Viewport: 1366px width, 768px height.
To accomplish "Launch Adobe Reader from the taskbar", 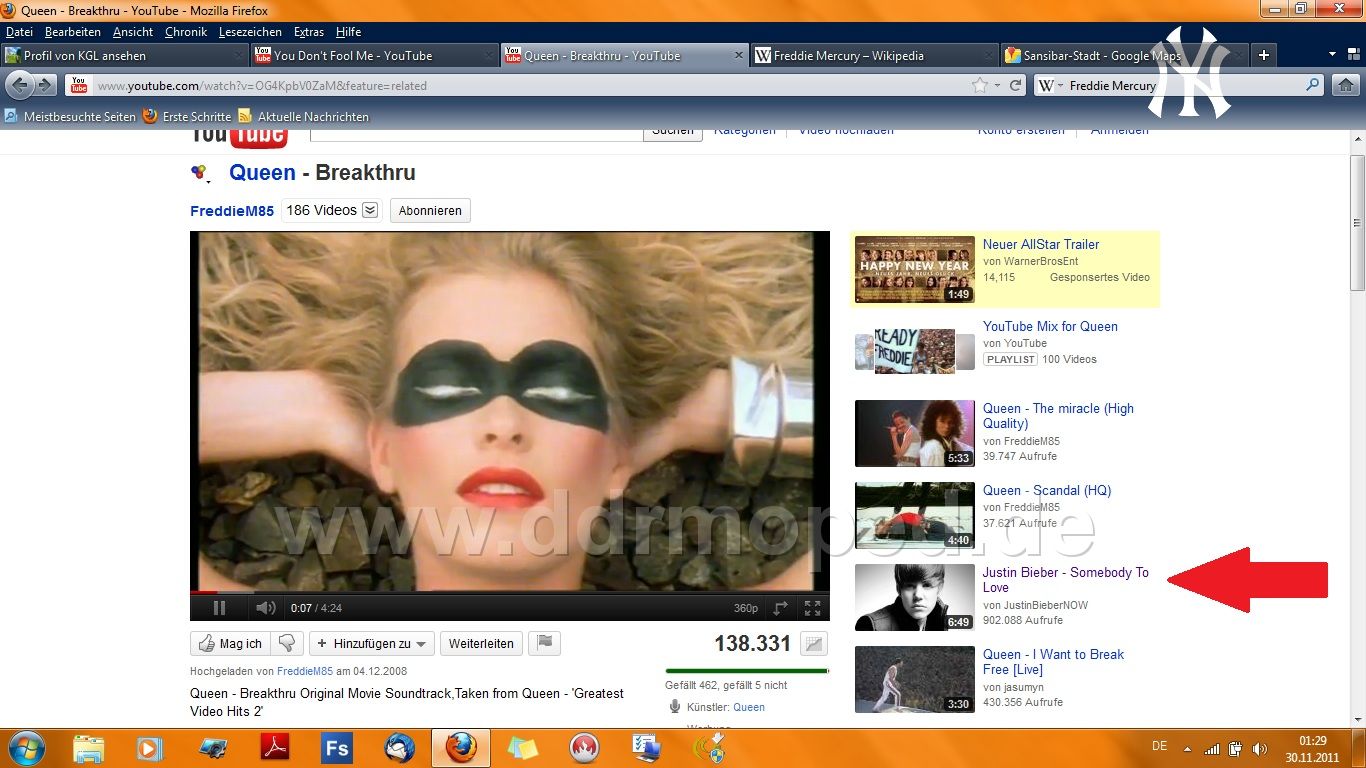I will coord(275,748).
